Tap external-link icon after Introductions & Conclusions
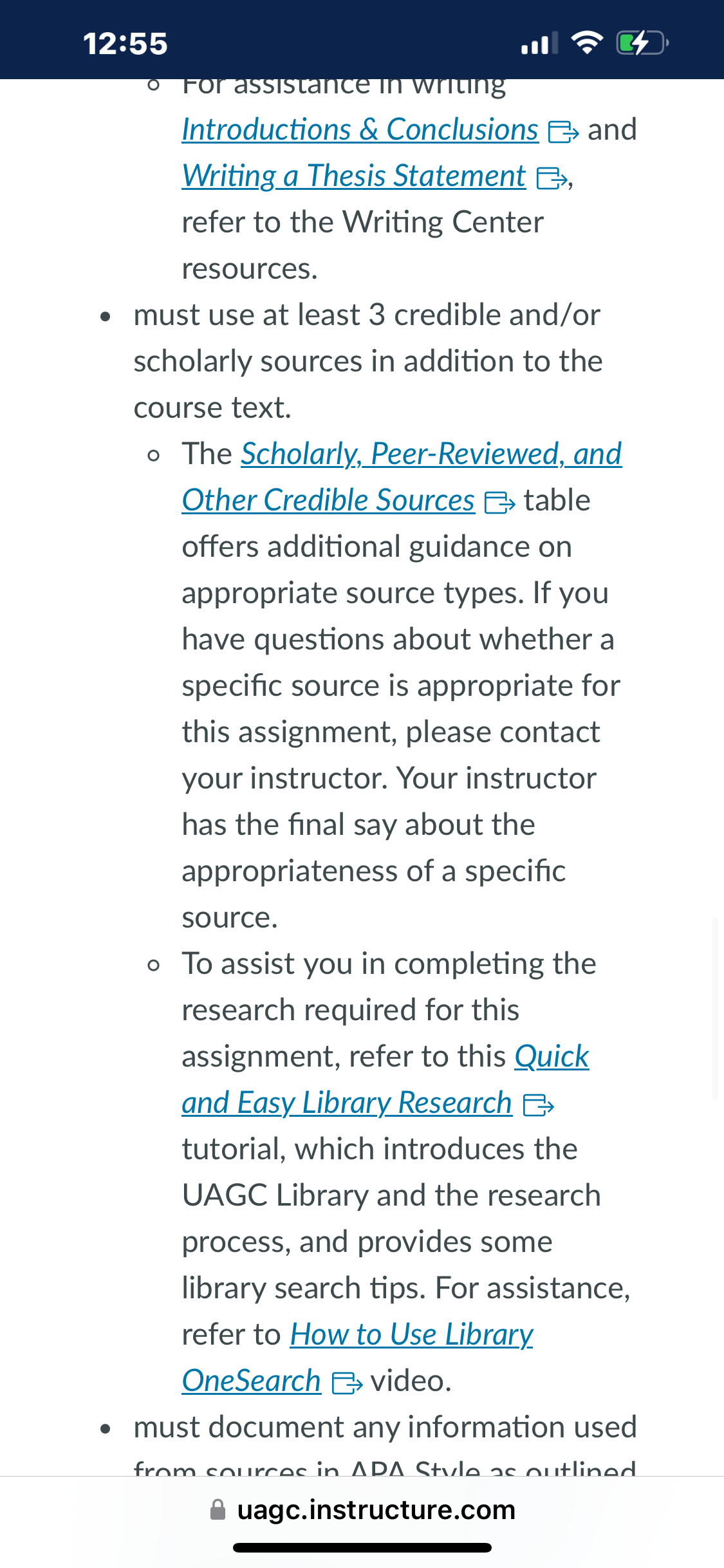Viewport: 724px width, 1568px height. [x=564, y=132]
